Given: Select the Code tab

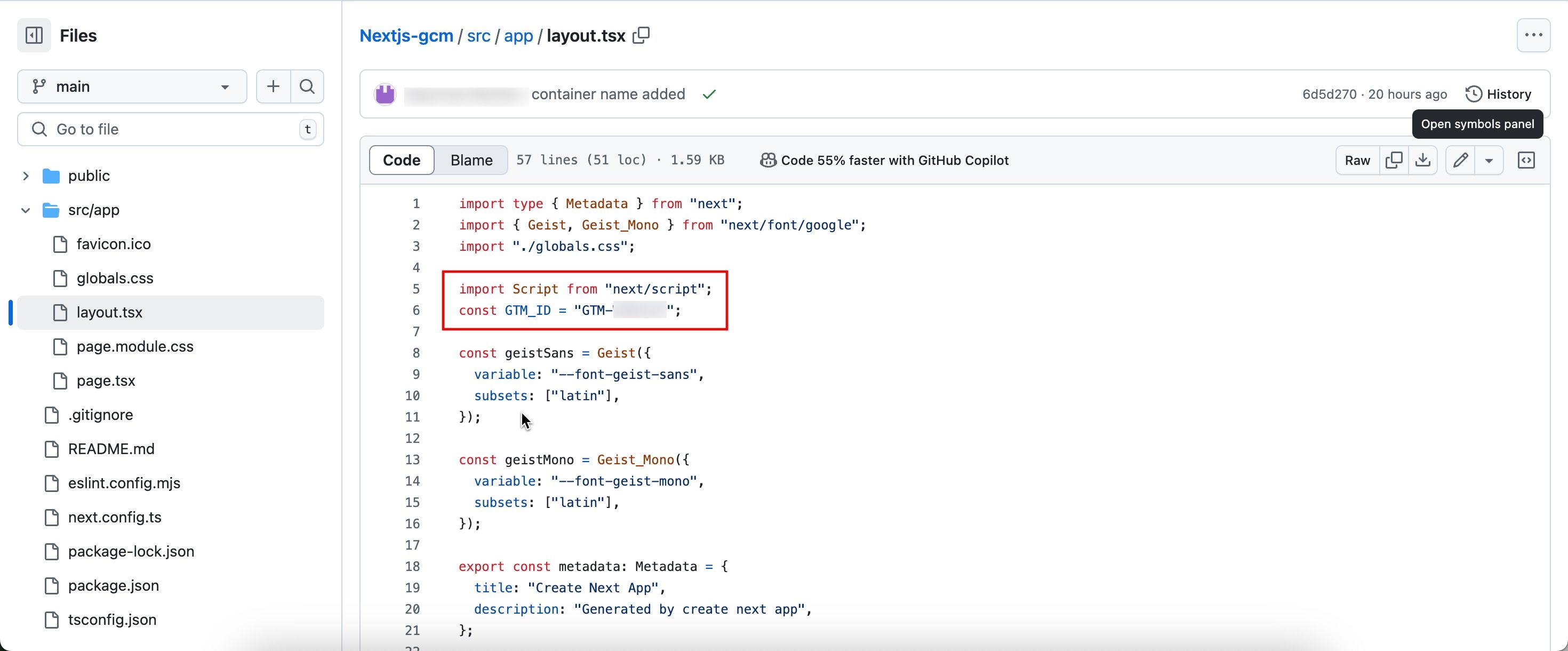Looking at the screenshot, I should 402,160.
